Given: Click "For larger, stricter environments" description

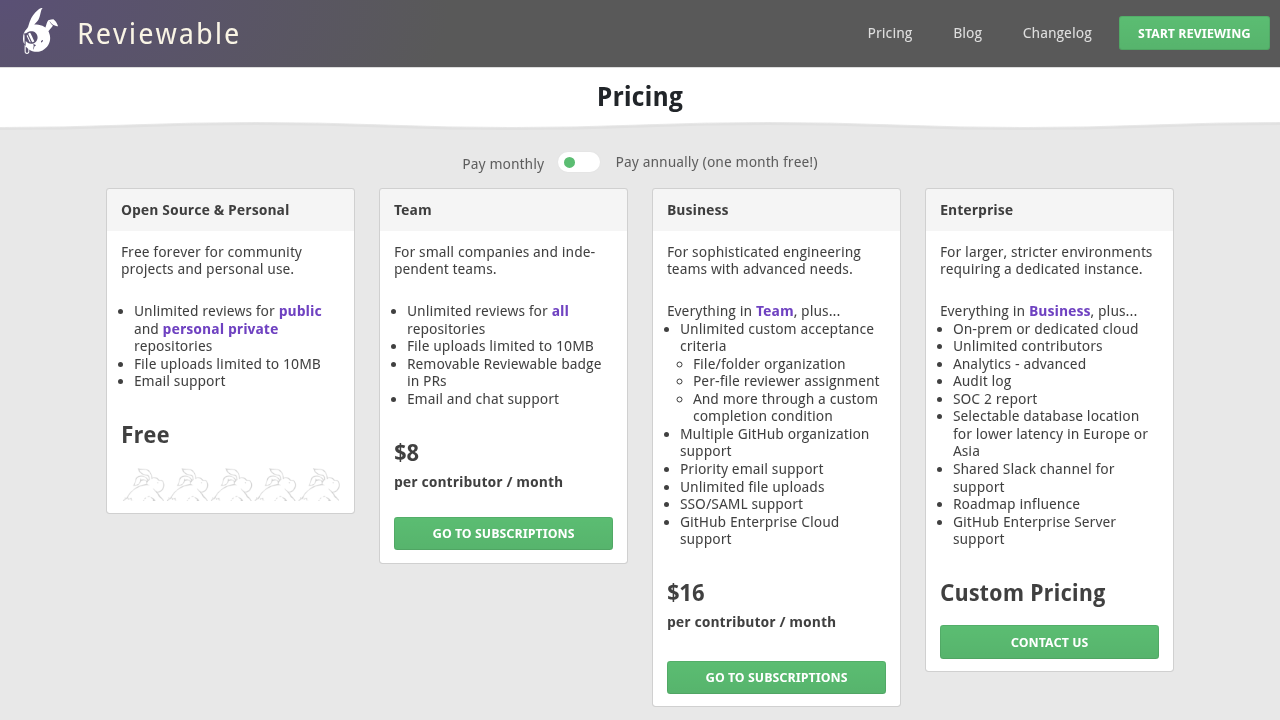Looking at the screenshot, I should coord(1046,261).
